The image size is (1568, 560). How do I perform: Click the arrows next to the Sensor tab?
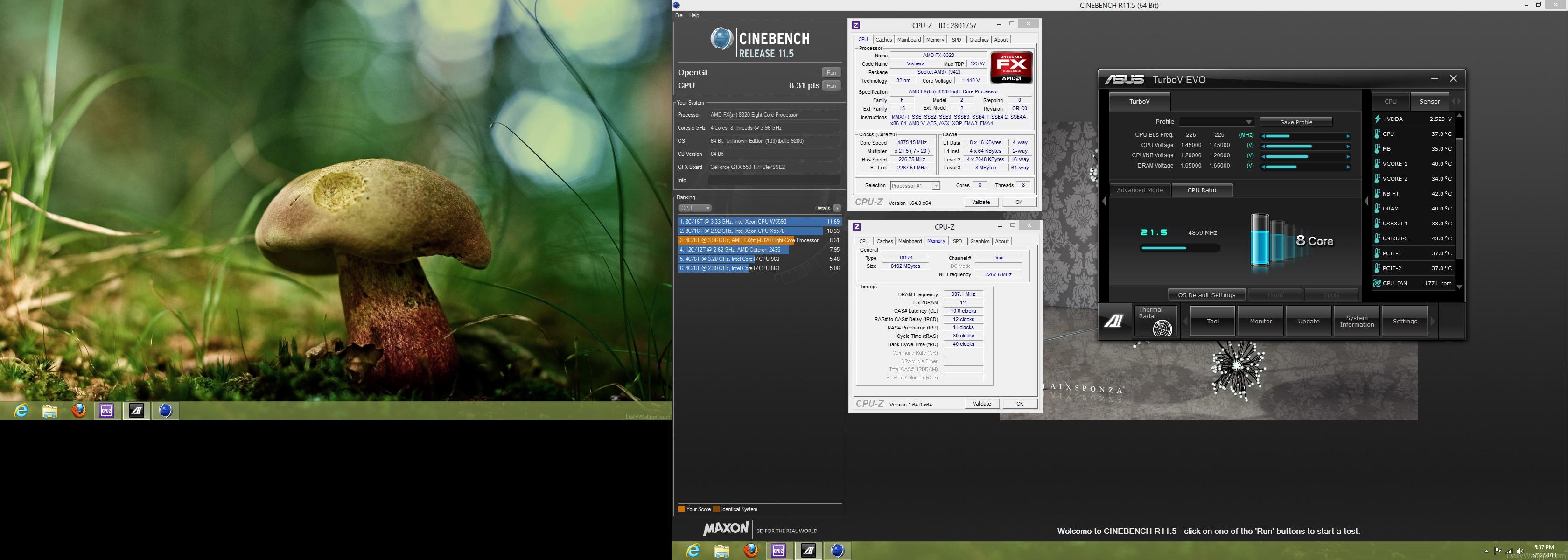click(1456, 101)
